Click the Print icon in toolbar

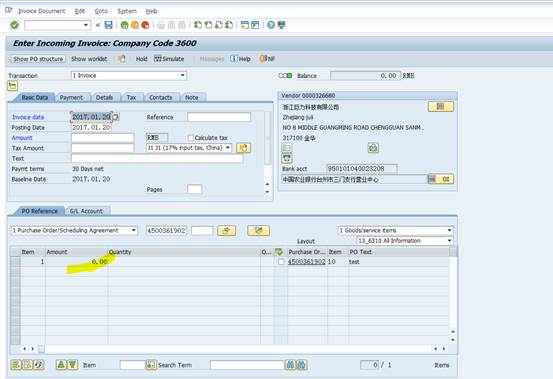click(x=161, y=25)
